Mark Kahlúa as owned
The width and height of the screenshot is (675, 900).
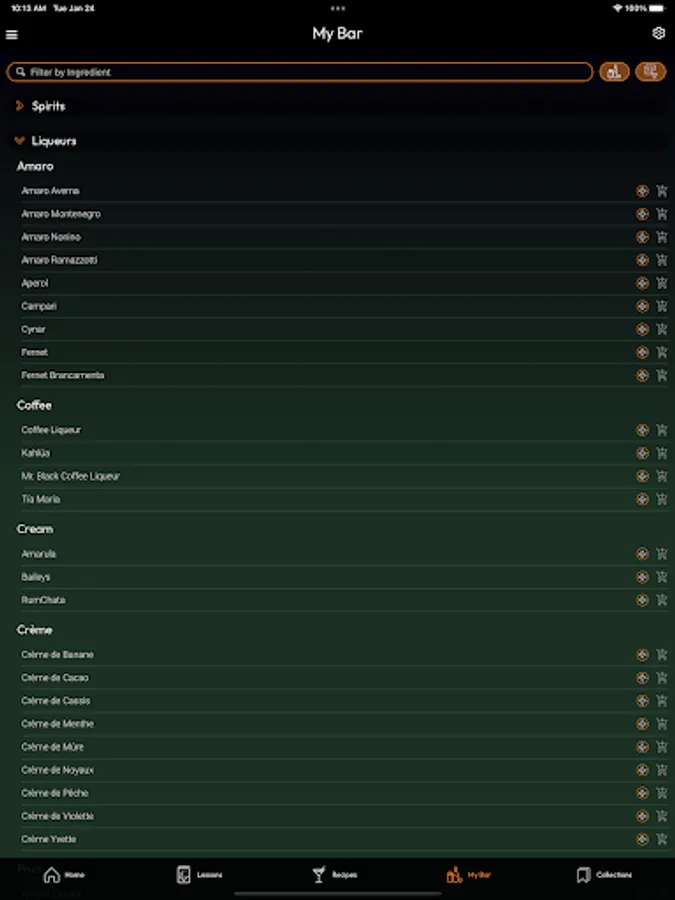(x=642, y=453)
